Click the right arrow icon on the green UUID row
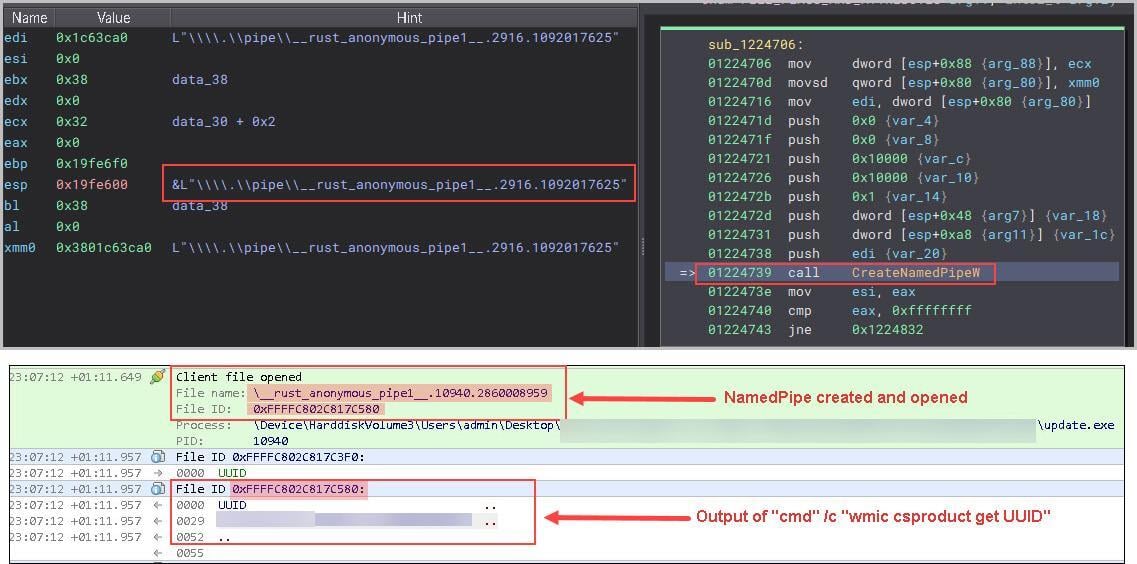1137x564 pixels. click(157, 473)
